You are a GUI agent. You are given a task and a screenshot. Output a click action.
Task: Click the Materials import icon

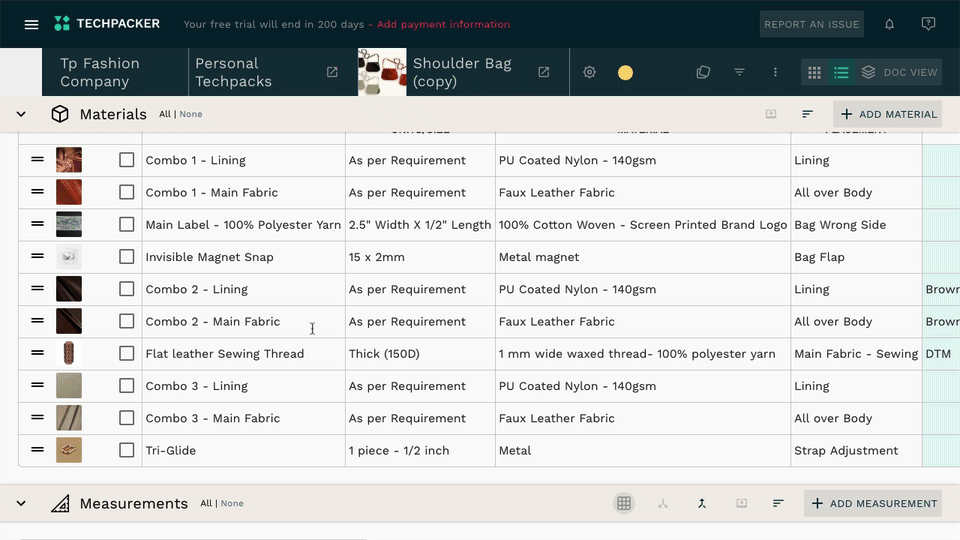[x=771, y=114]
